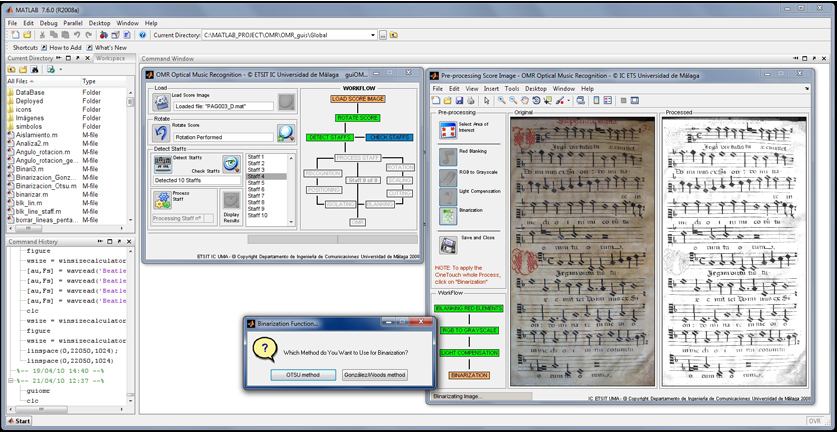This screenshot has height=432, width=838.
Task: Click the Save and Close icon
Action: pos(448,245)
